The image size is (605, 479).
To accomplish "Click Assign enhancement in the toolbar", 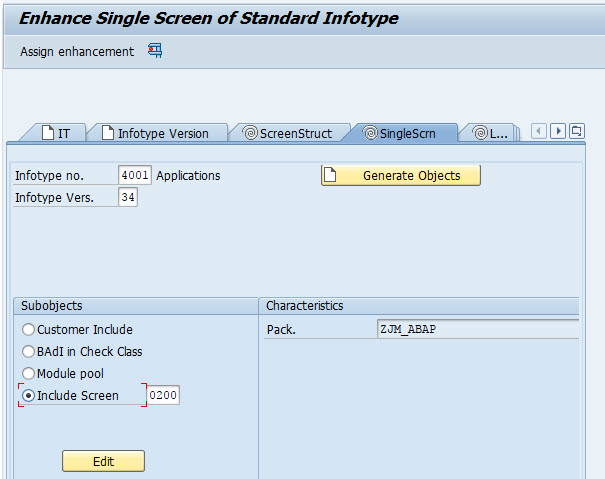I will (77, 51).
